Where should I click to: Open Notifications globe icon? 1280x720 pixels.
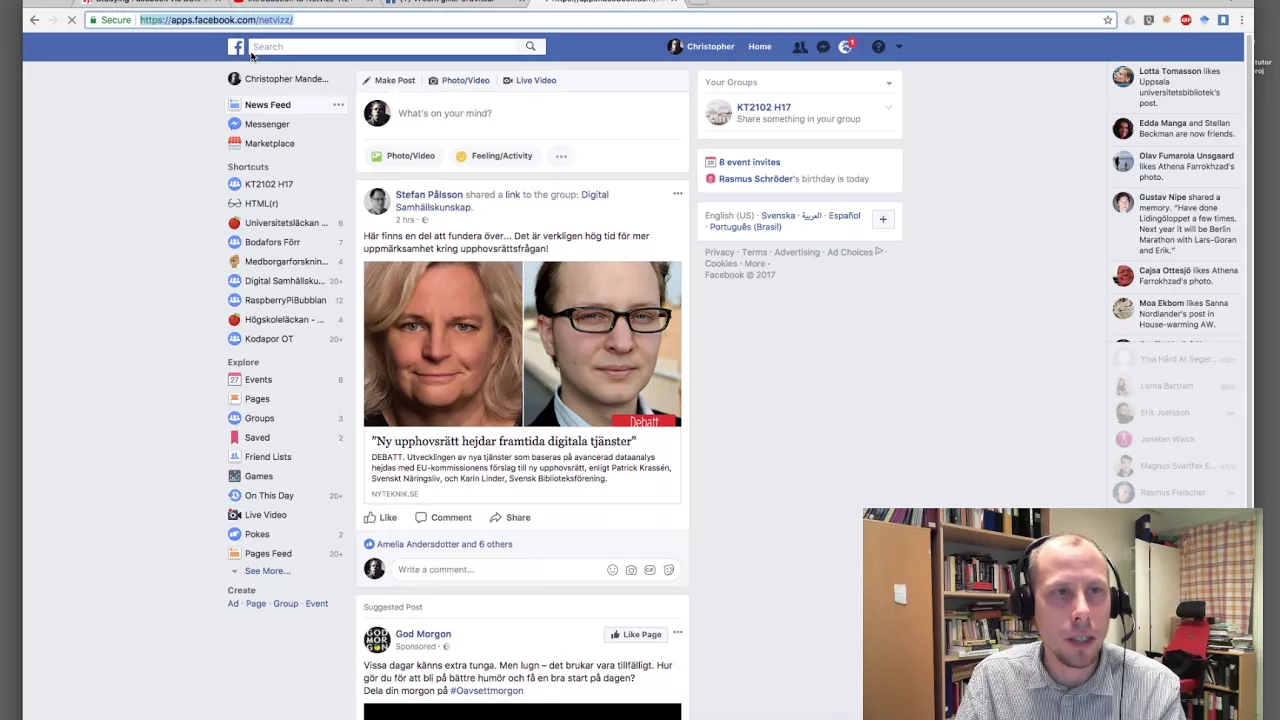coord(846,46)
